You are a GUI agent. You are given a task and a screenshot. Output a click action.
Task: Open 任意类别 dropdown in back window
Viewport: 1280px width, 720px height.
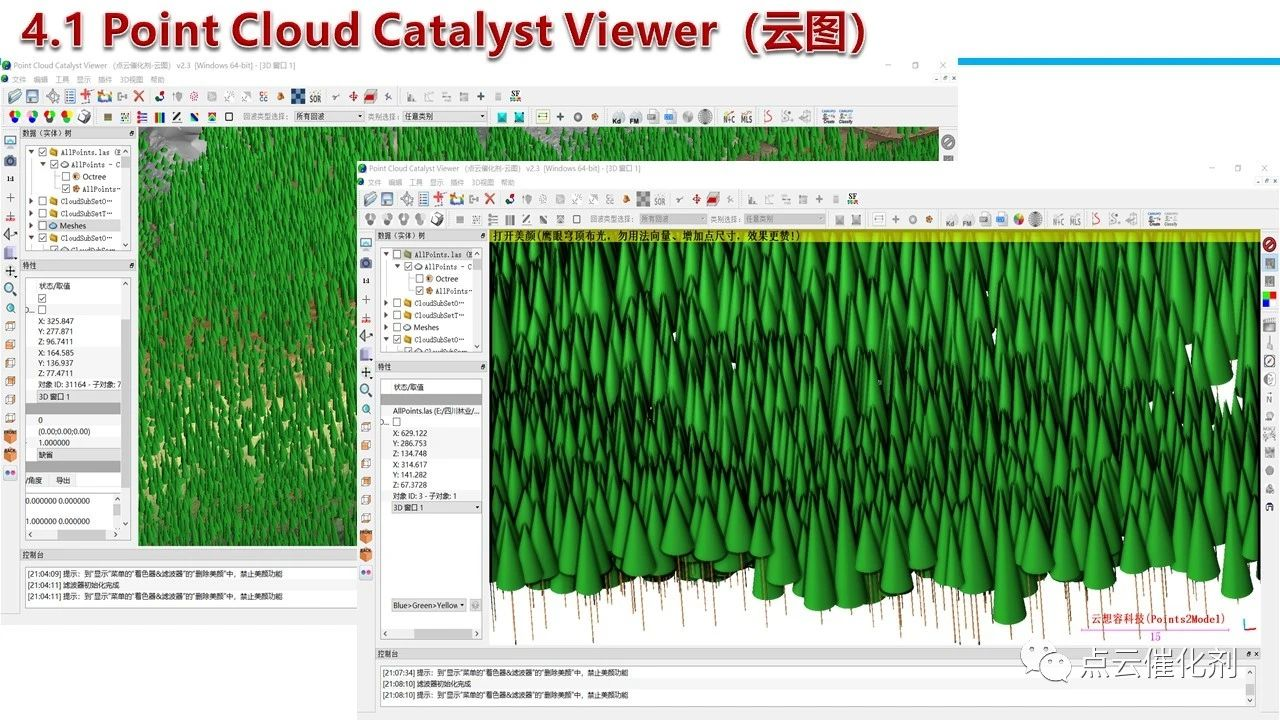pyautogui.click(x=444, y=117)
